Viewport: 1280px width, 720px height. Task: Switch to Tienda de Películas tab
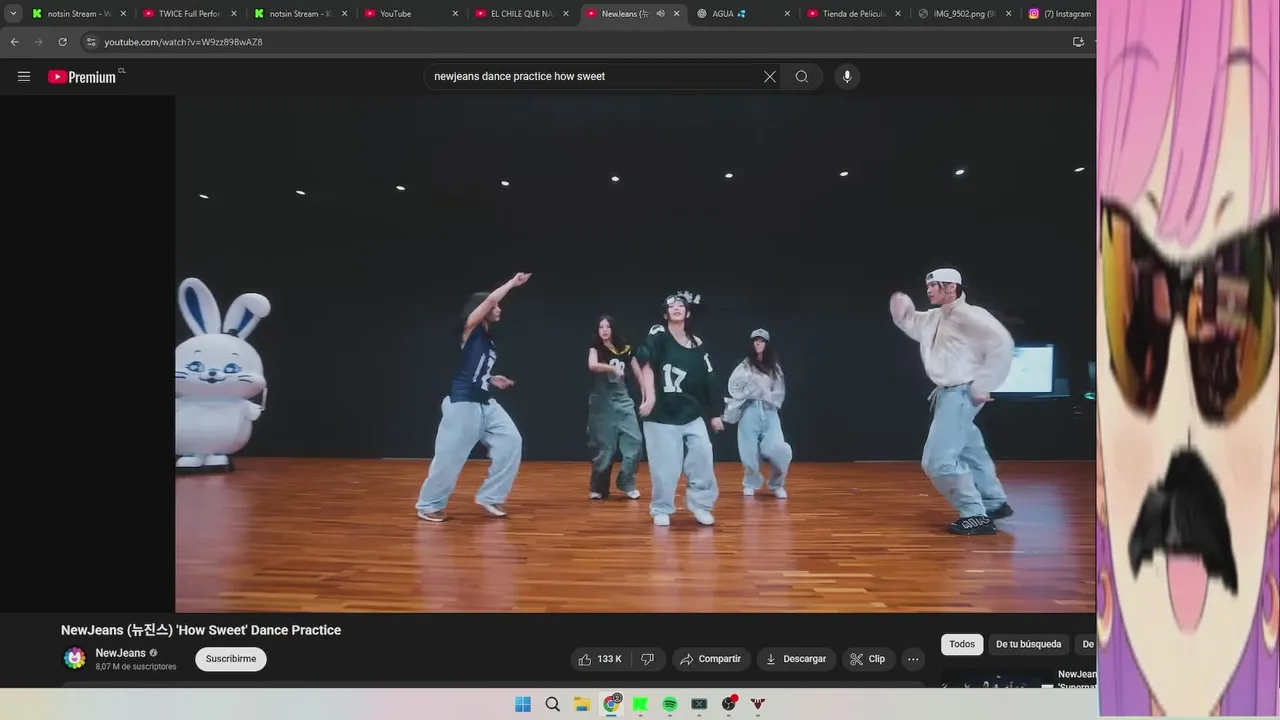coord(853,14)
